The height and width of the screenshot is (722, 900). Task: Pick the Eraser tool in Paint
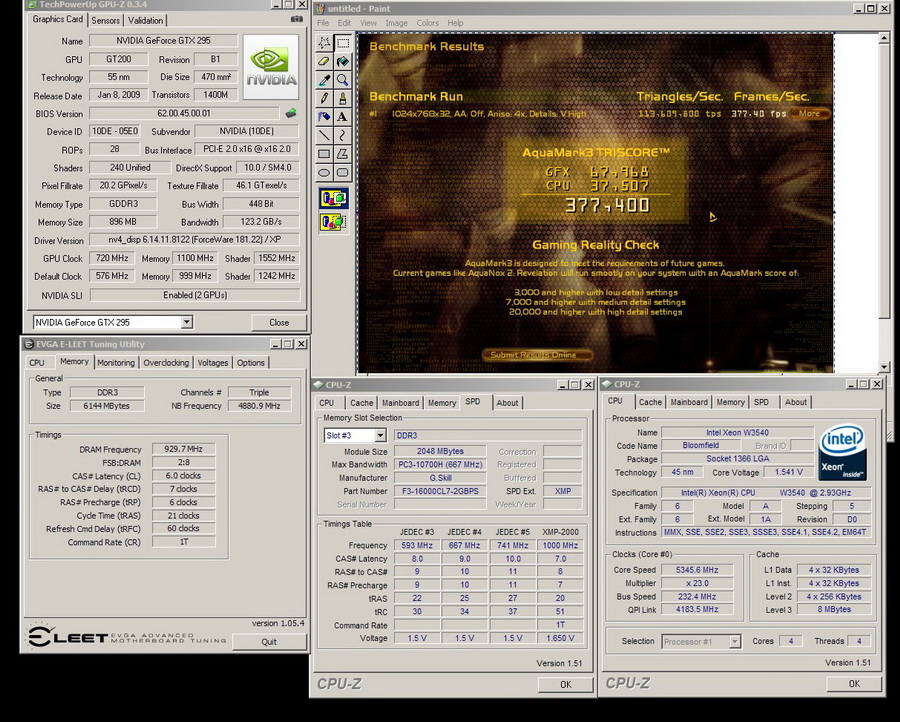324,61
